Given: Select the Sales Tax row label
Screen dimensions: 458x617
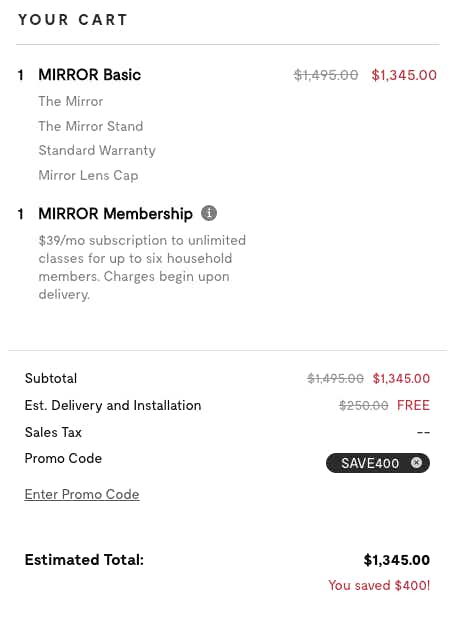Looking at the screenshot, I should point(53,432).
